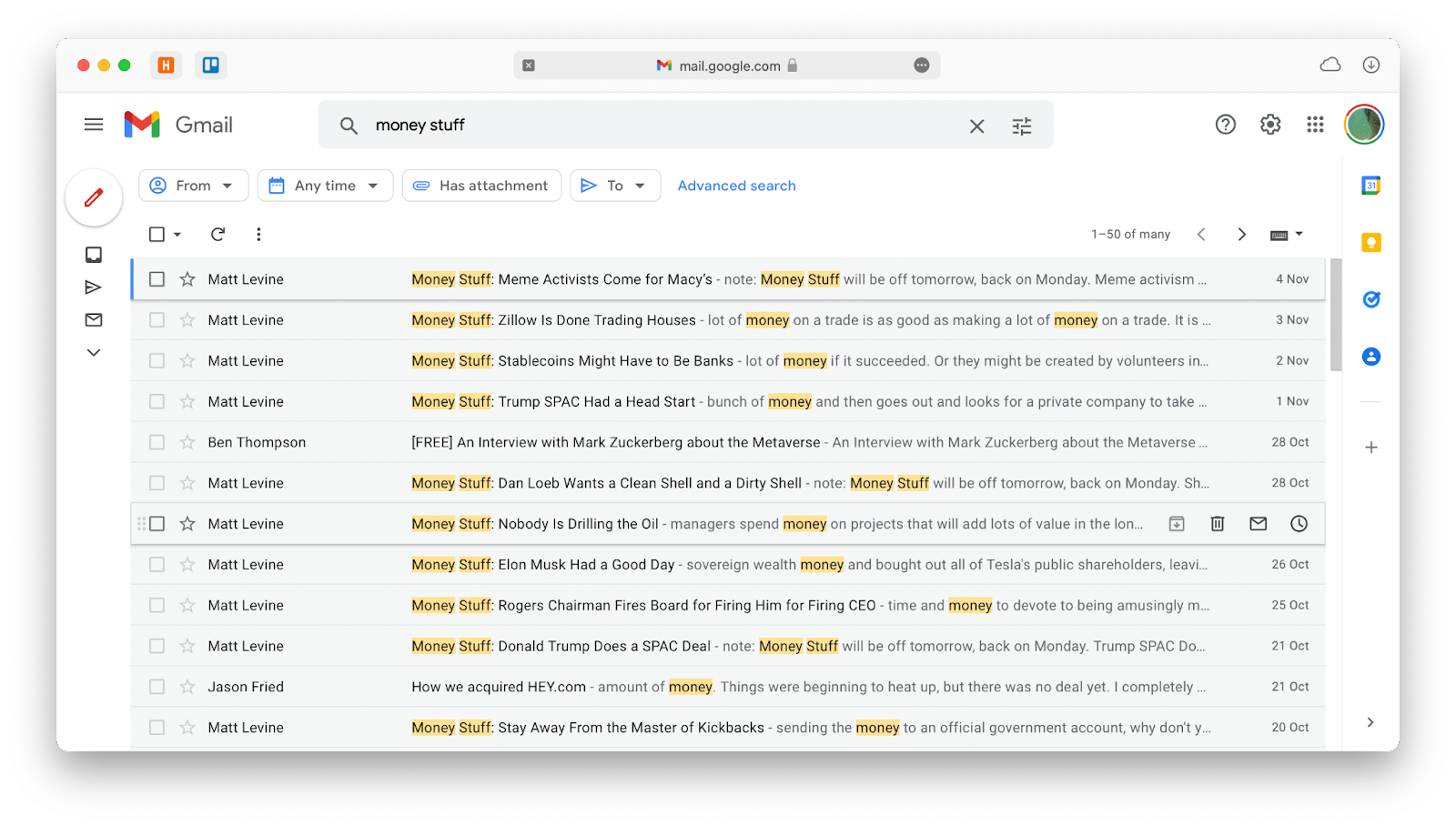Click the page menu ellipsis in address bar

[x=922, y=65]
